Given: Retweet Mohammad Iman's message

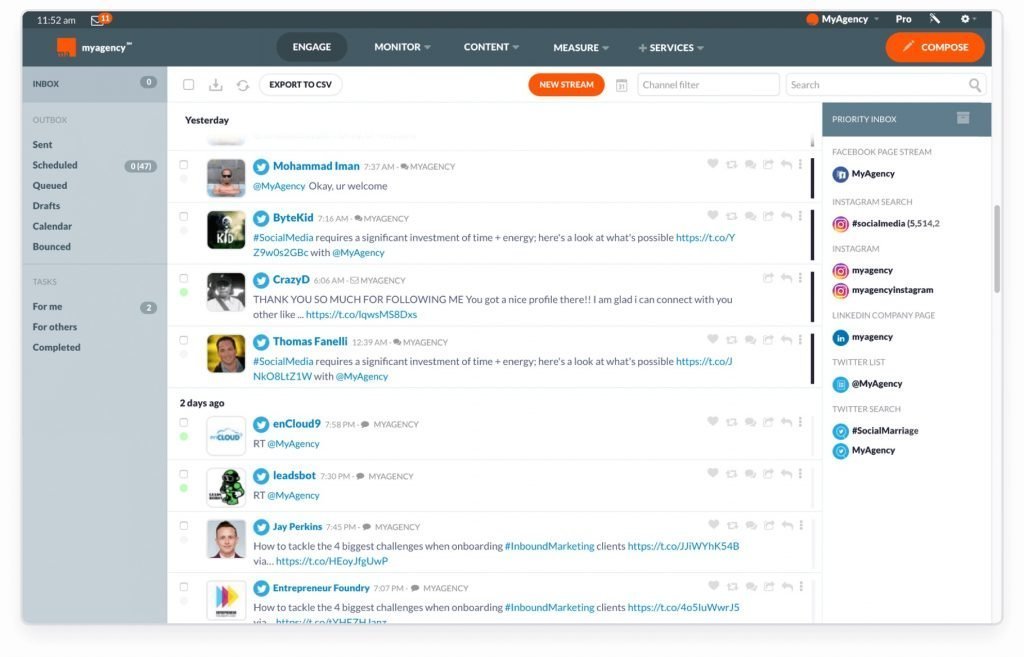Looking at the screenshot, I should (731, 165).
